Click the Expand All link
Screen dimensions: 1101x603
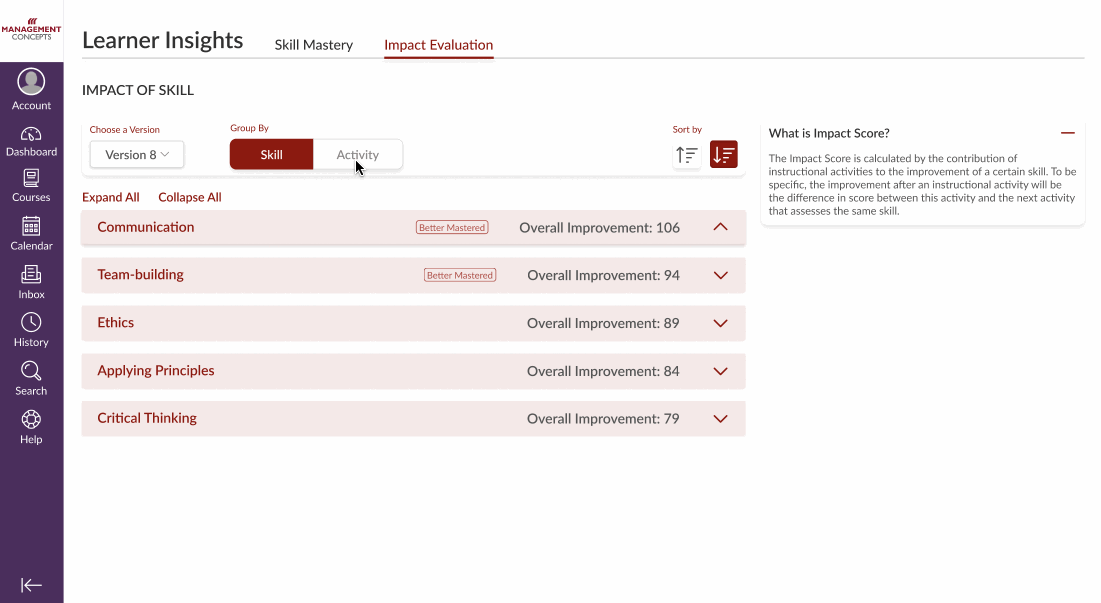(110, 197)
